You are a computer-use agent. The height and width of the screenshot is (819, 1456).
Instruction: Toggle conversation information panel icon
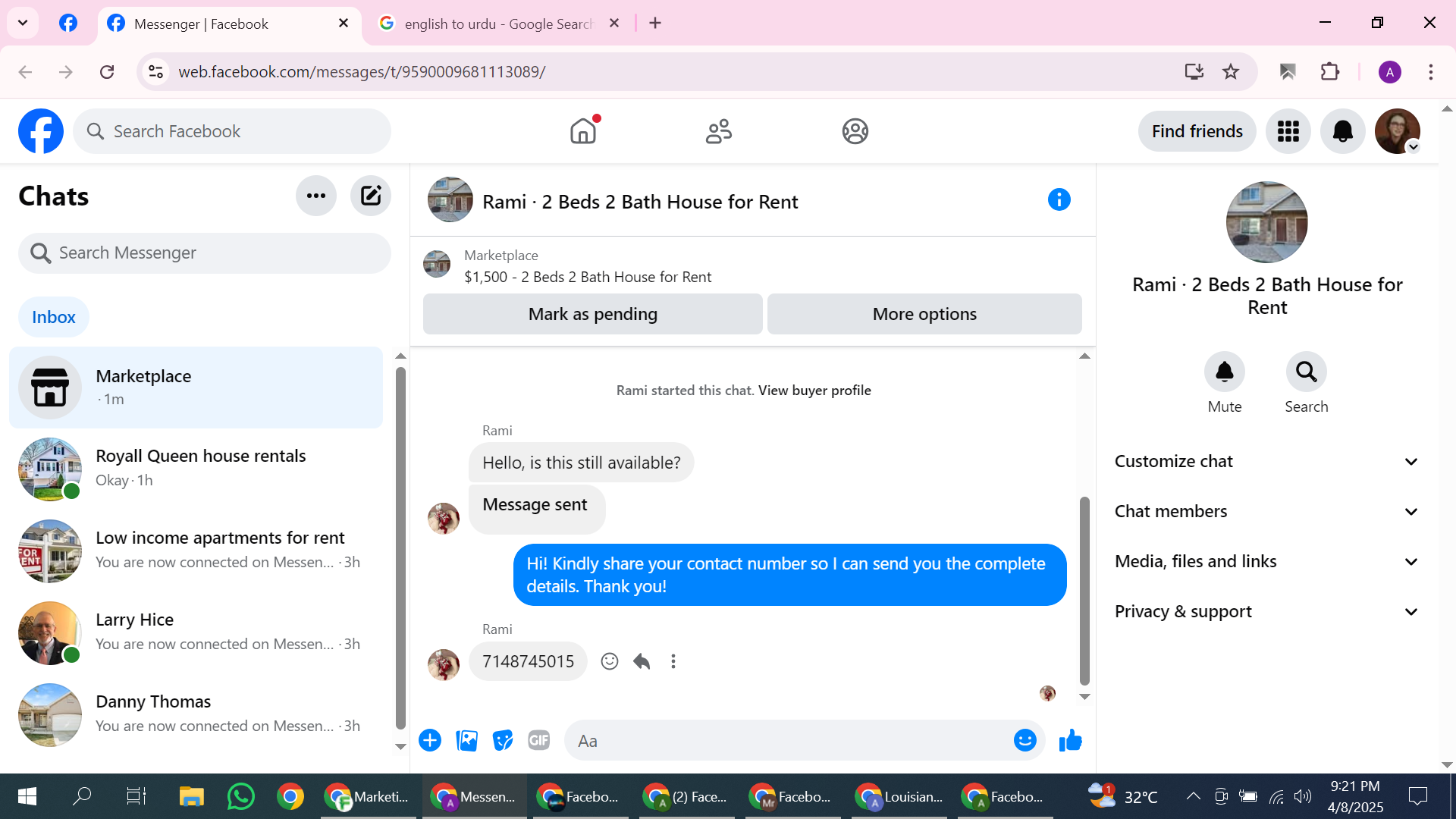point(1059,200)
